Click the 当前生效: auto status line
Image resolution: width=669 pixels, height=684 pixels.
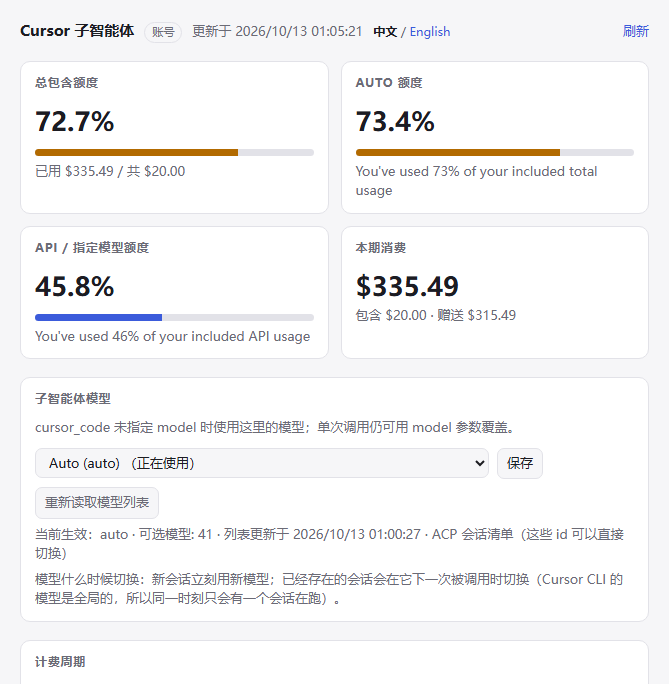pyautogui.click(x=329, y=544)
